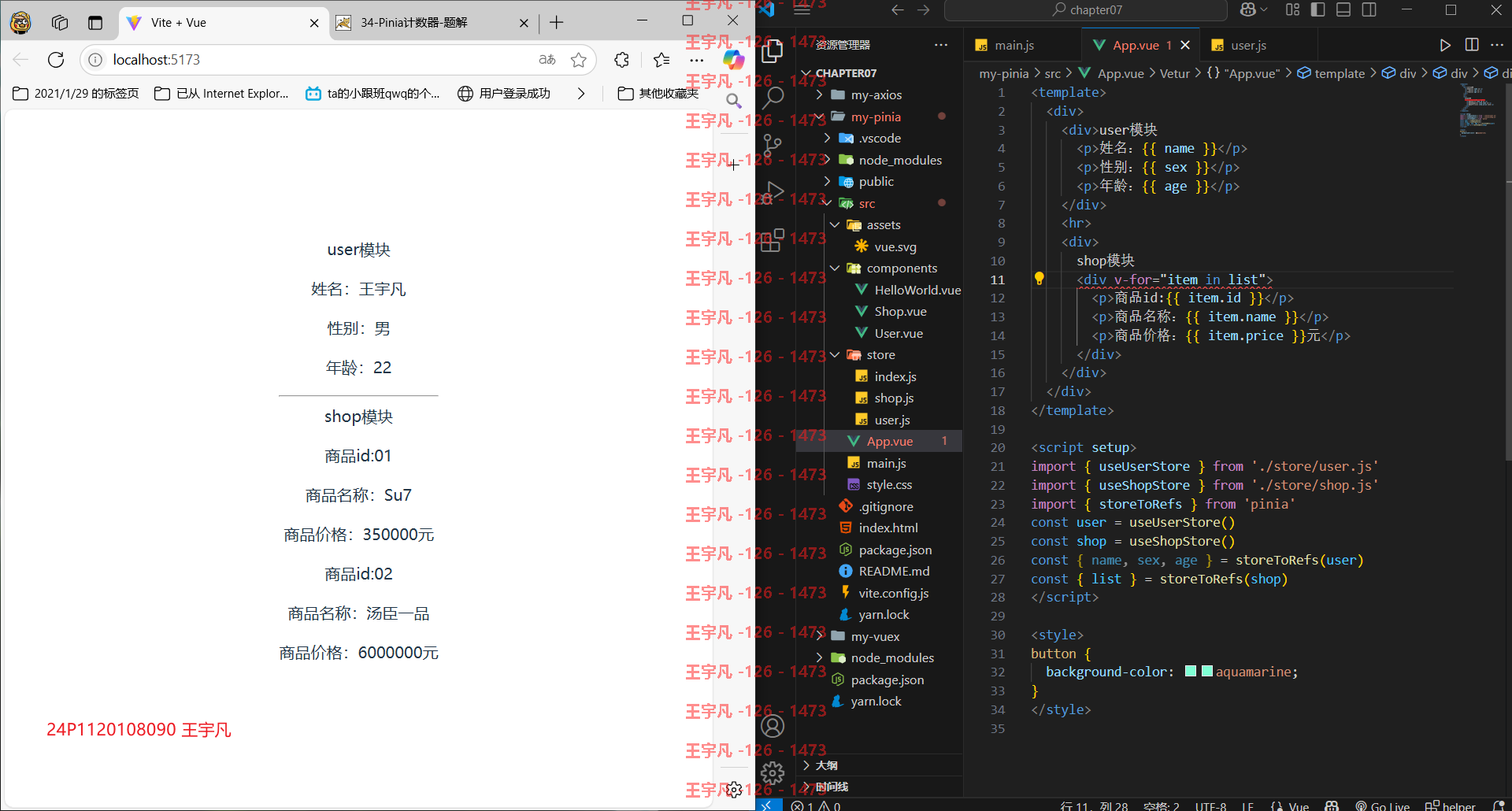Screen dimensions: 1512x811
Task: Open the Problems error and warning counter
Action: [x=816, y=805]
